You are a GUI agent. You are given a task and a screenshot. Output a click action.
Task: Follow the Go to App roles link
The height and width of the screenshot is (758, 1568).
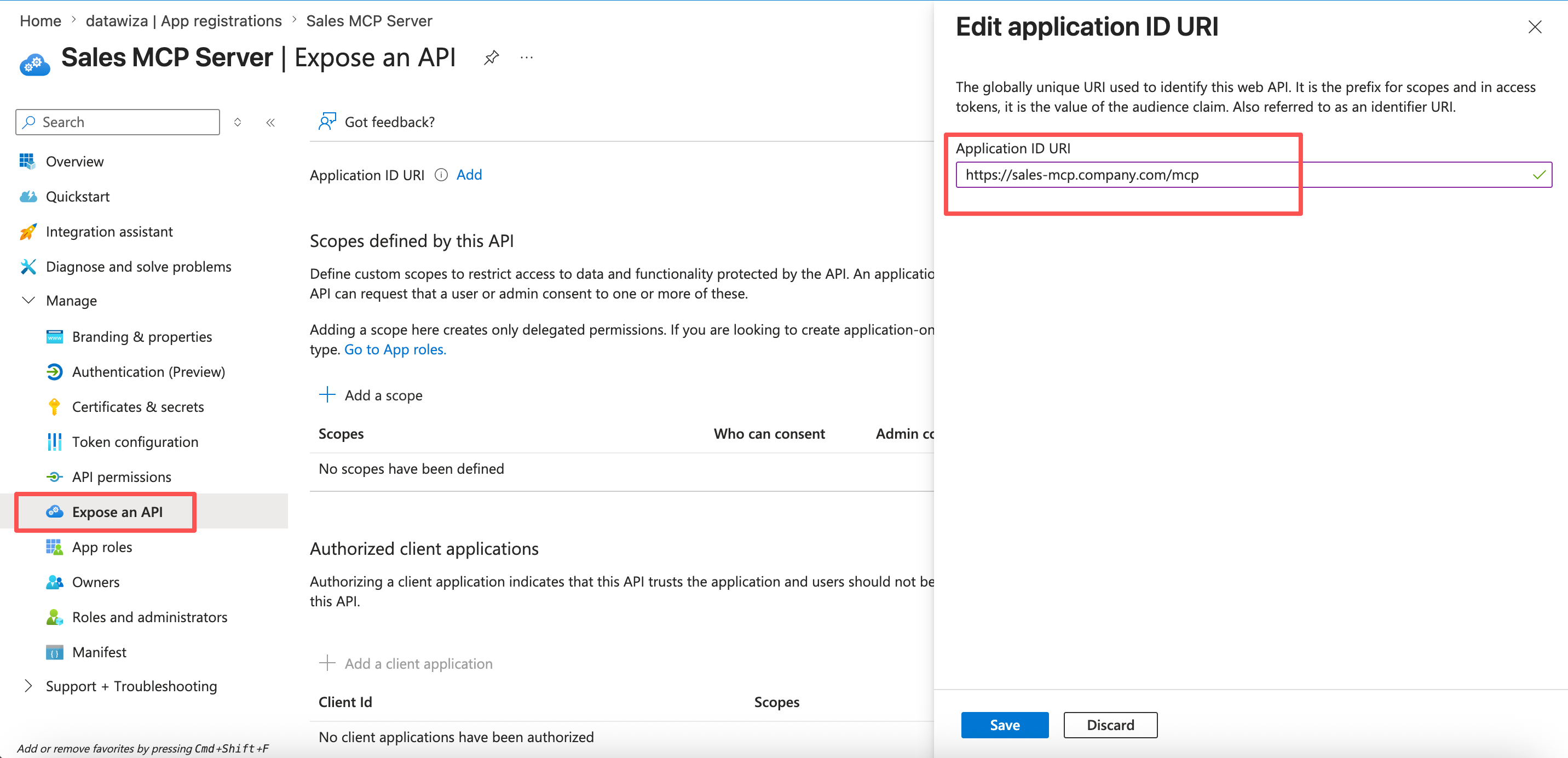[x=395, y=349]
